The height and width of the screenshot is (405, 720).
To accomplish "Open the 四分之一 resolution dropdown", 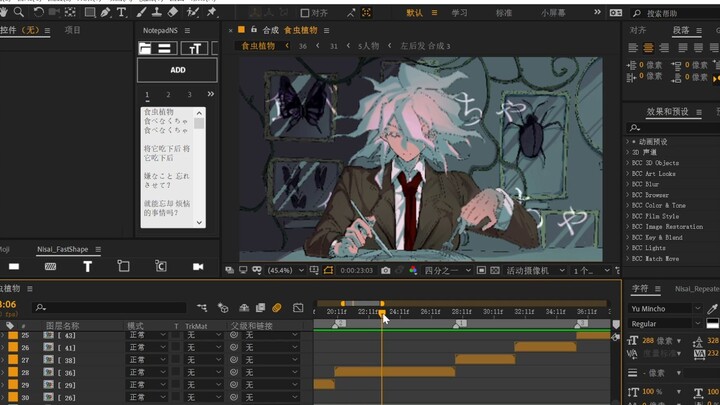I will point(447,270).
